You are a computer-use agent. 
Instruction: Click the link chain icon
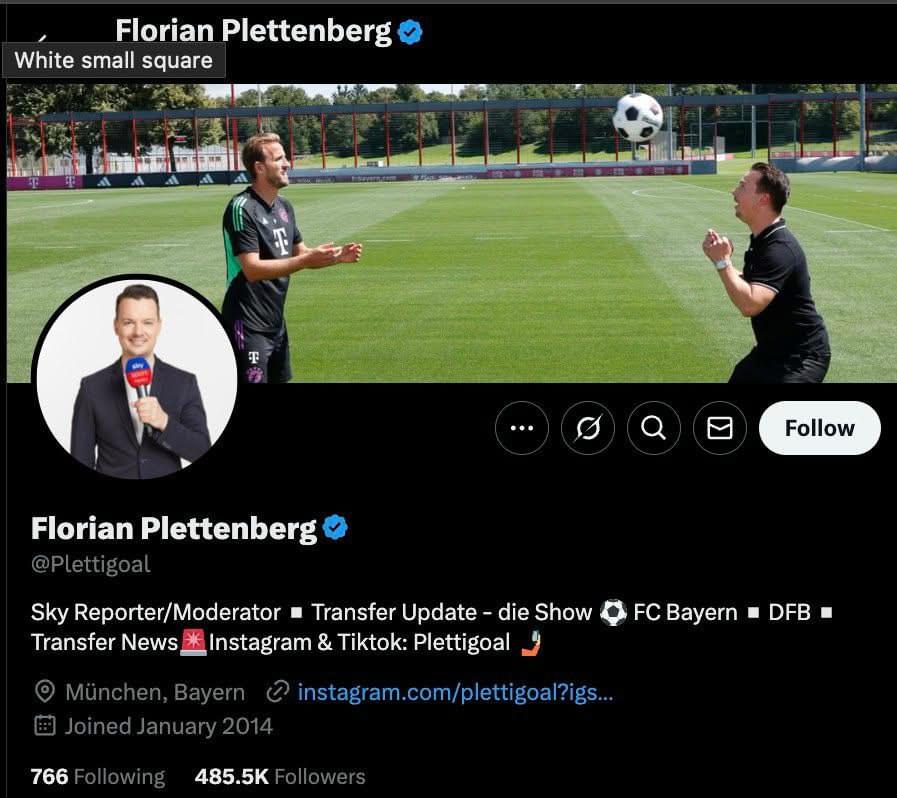pos(277,692)
